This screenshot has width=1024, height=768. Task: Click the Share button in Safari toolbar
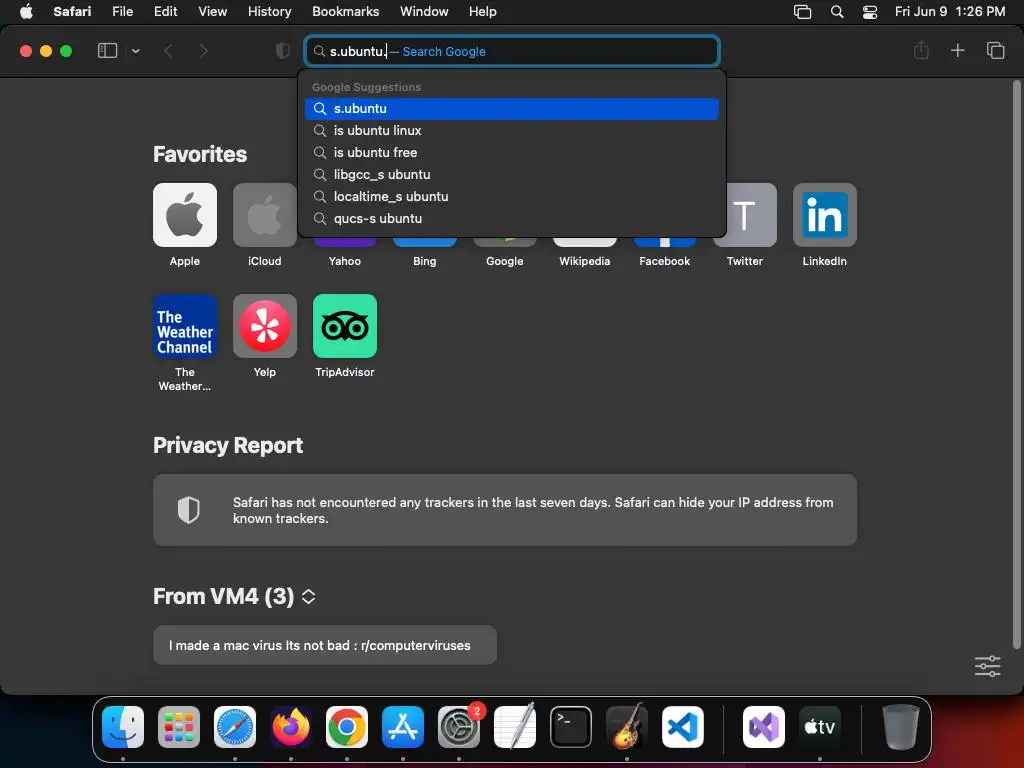(x=921, y=50)
